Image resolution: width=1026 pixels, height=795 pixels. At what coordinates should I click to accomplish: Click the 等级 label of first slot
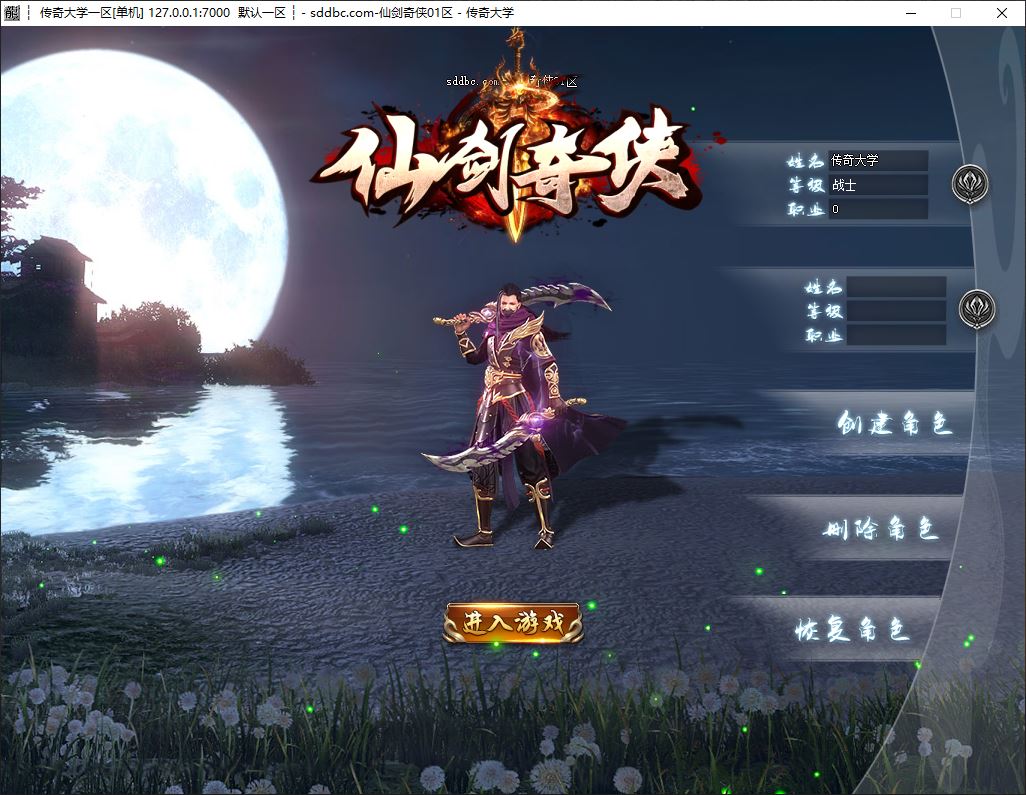pos(806,185)
